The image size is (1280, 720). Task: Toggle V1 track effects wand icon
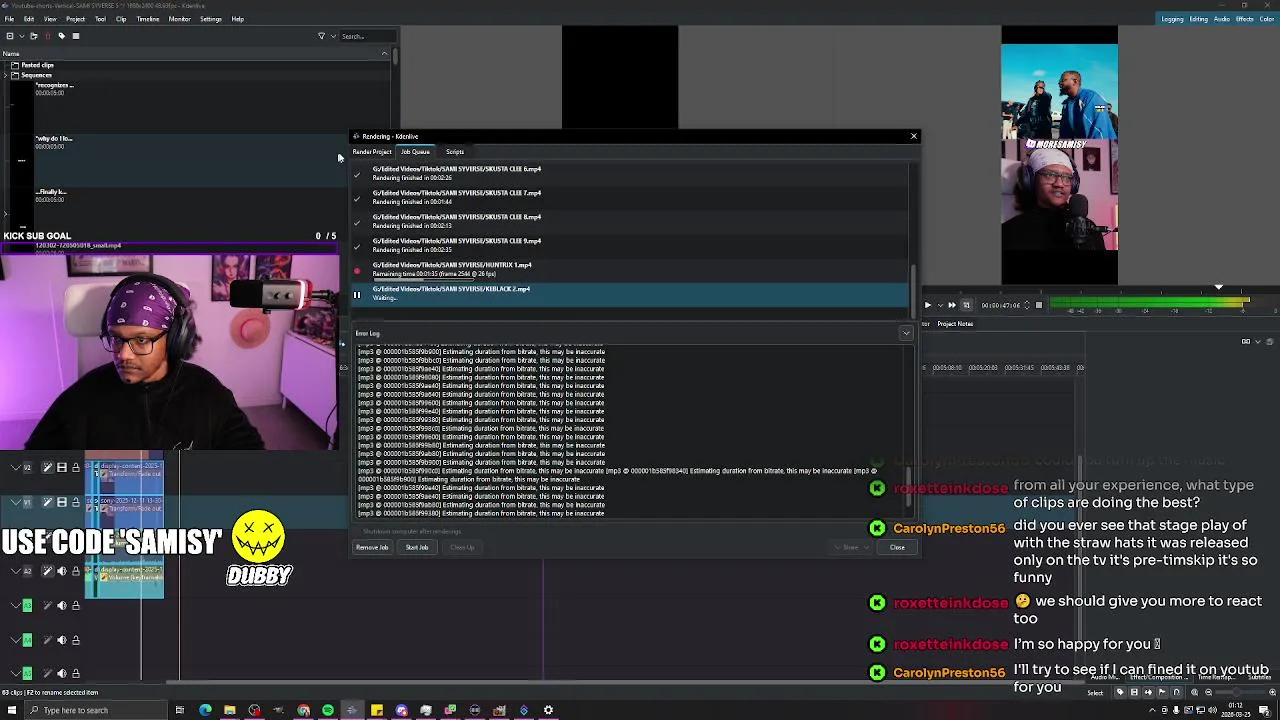pyautogui.click(x=47, y=502)
